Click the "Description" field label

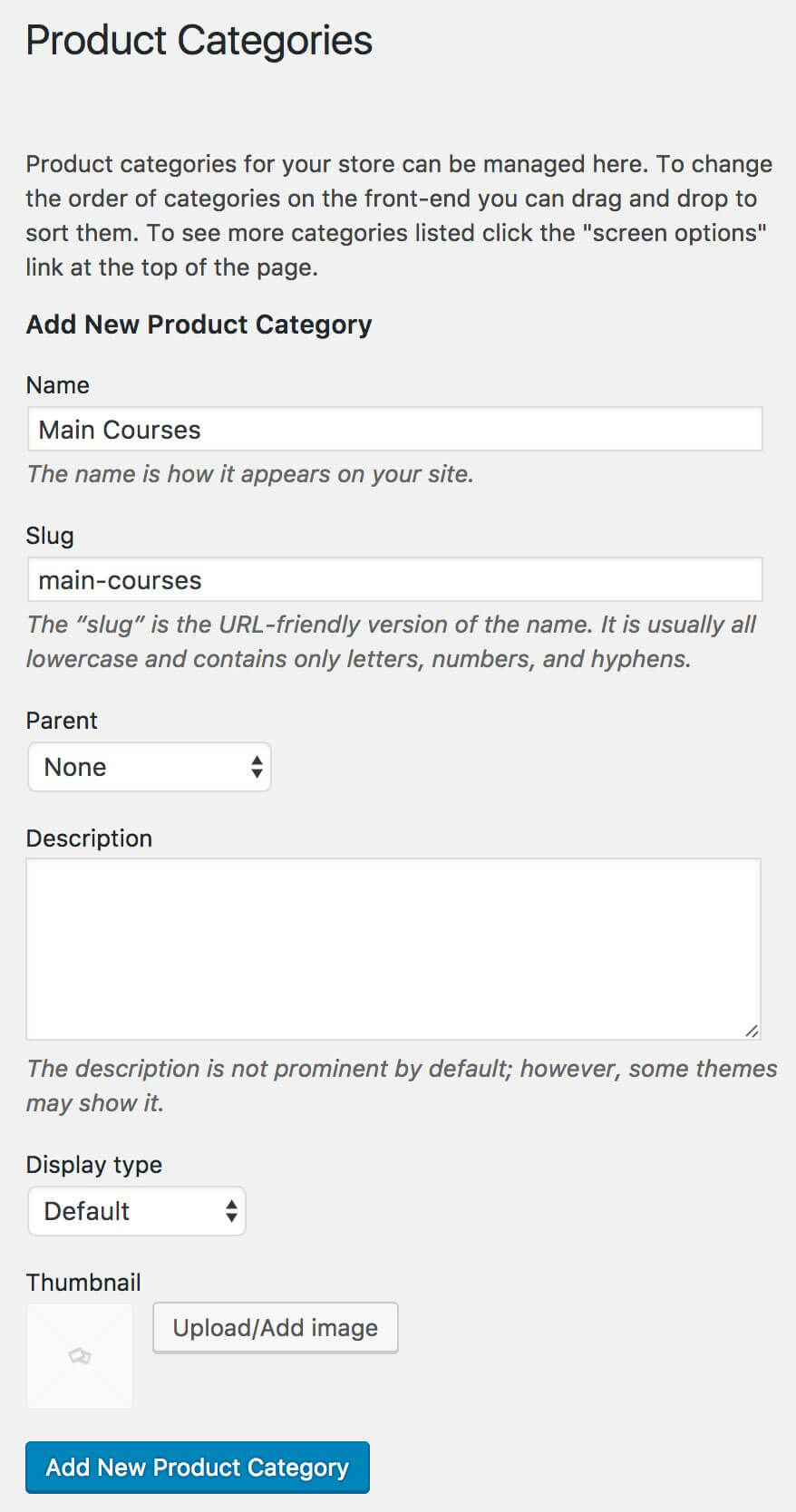[89, 838]
